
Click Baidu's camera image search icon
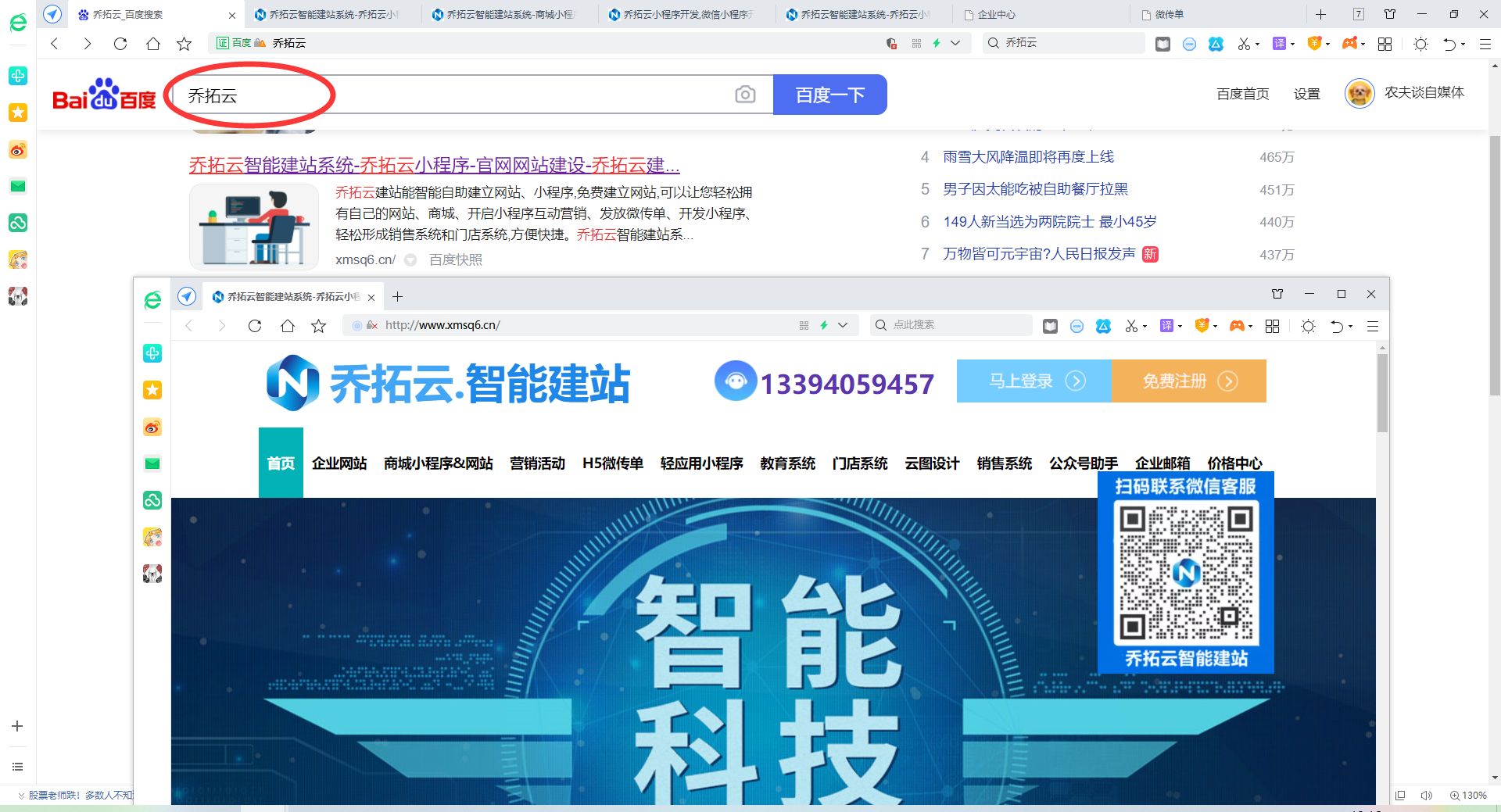(x=745, y=94)
